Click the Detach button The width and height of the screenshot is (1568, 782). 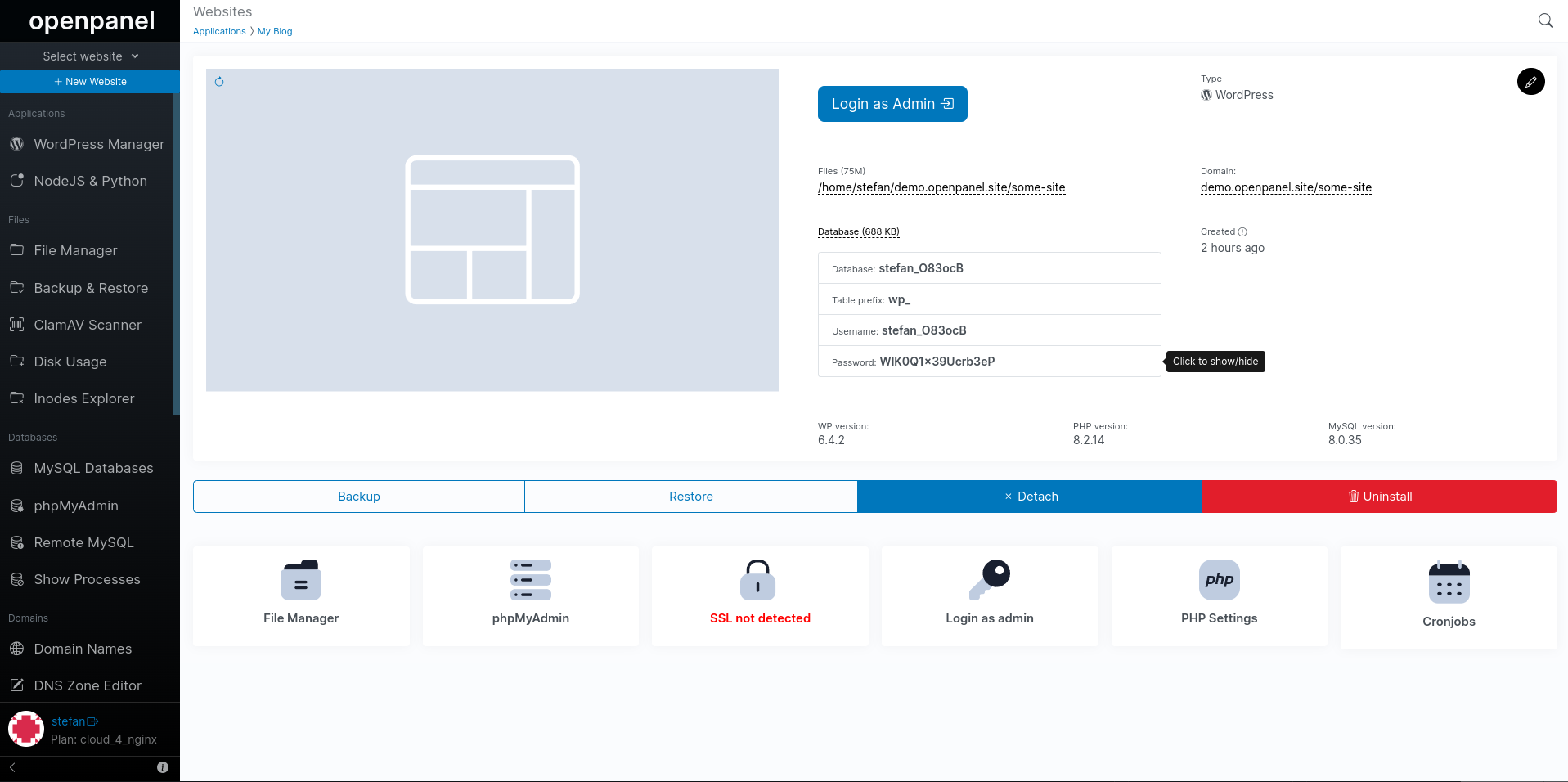[x=1030, y=497]
